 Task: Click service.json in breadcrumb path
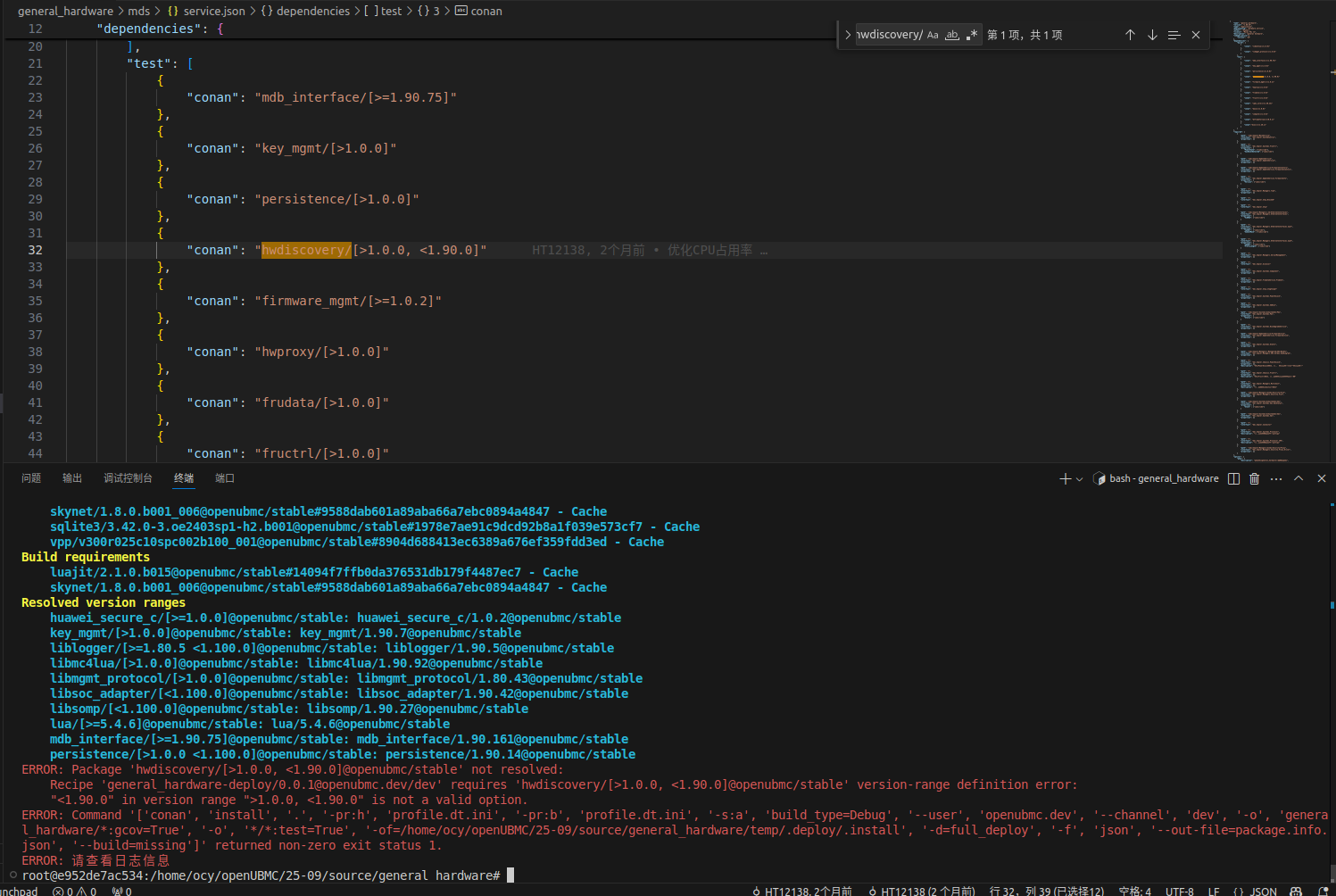[x=213, y=11]
